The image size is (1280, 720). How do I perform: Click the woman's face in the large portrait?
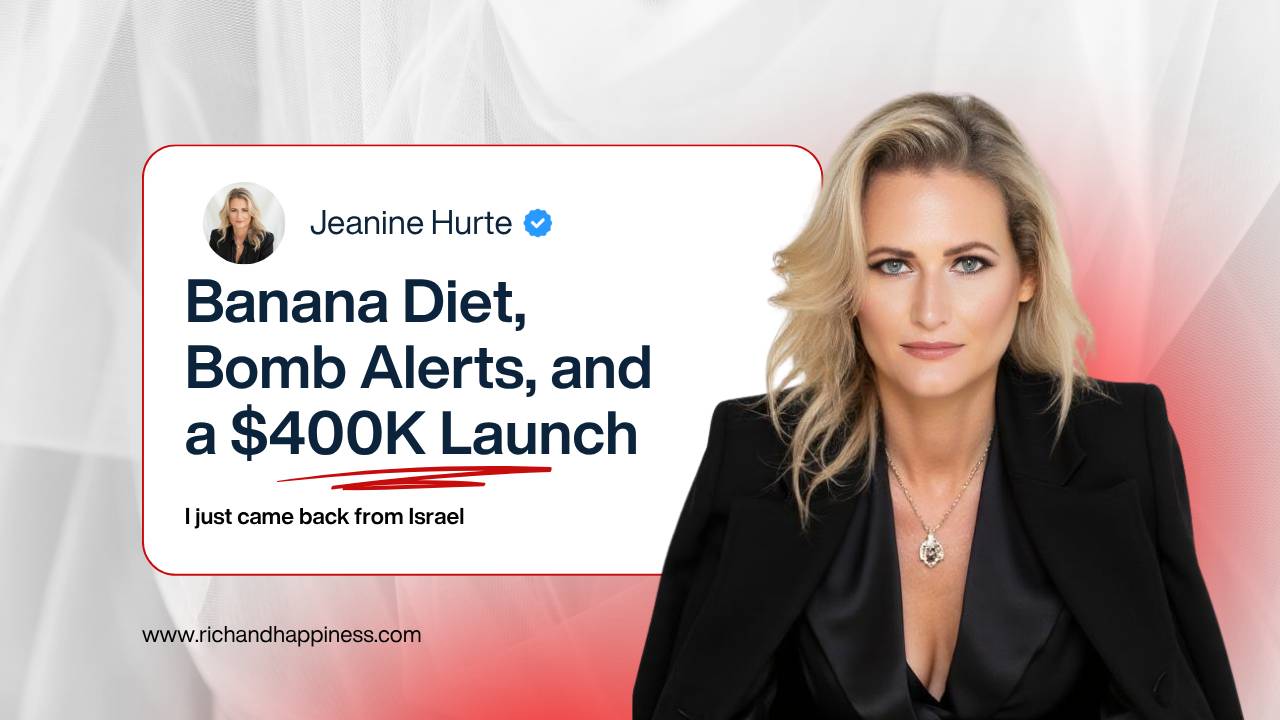coord(931,290)
